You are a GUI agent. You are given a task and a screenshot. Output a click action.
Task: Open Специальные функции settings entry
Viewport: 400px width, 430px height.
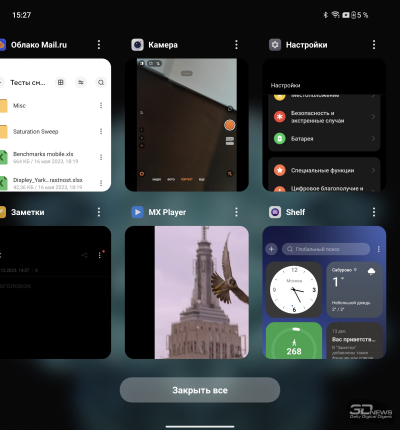coord(324,170)
